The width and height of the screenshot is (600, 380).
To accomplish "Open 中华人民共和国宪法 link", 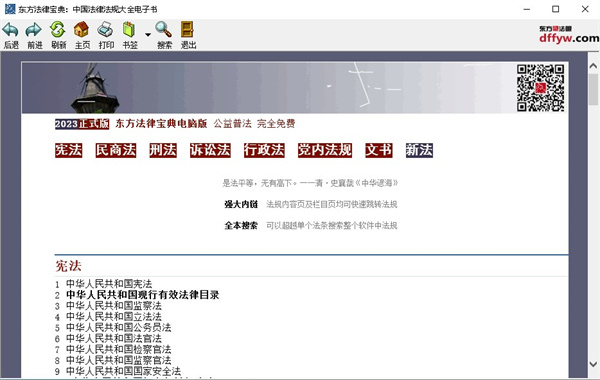I will (109, 284).
